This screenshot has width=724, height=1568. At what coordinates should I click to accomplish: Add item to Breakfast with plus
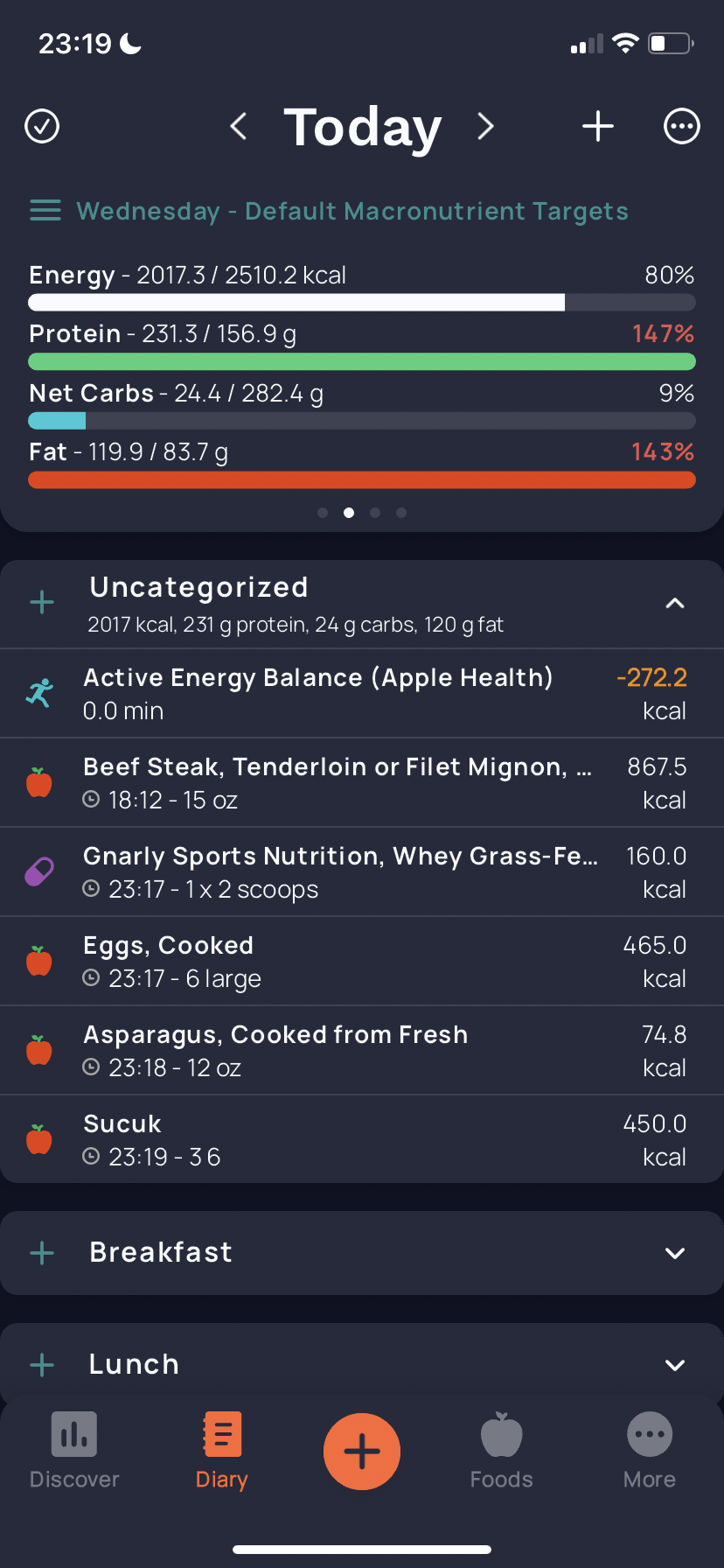click(42, 1253)
